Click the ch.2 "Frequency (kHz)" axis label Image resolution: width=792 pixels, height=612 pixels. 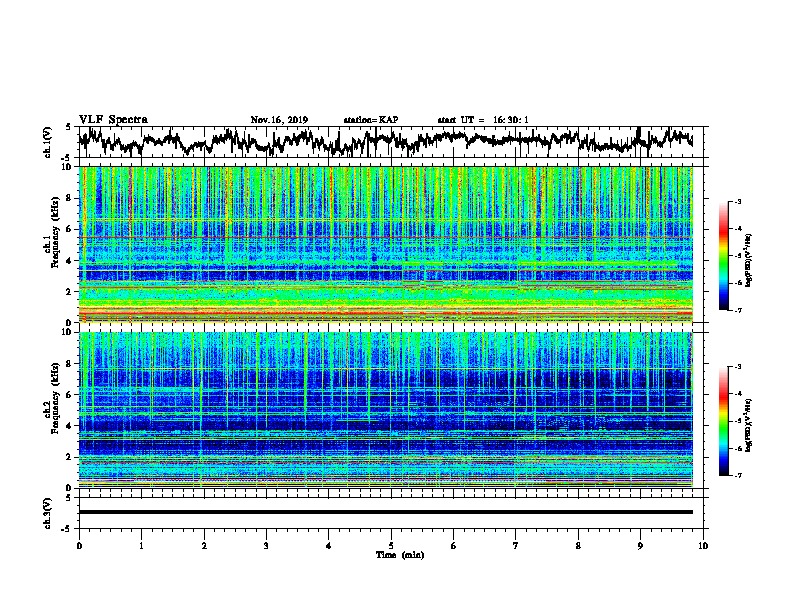55,398
